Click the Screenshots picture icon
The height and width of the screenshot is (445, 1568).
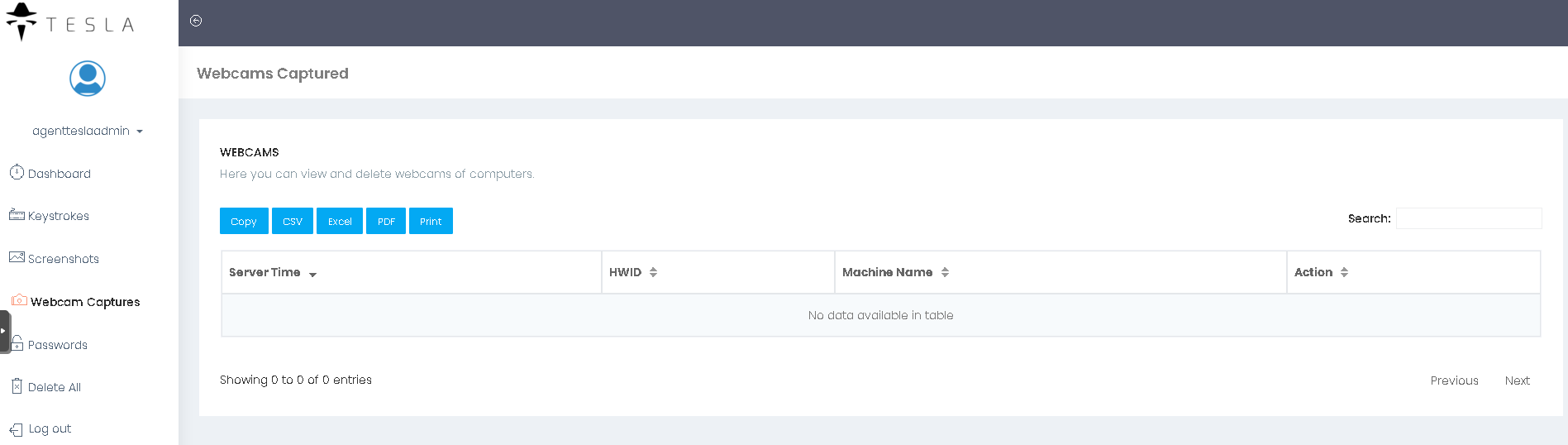click(17, 257)
